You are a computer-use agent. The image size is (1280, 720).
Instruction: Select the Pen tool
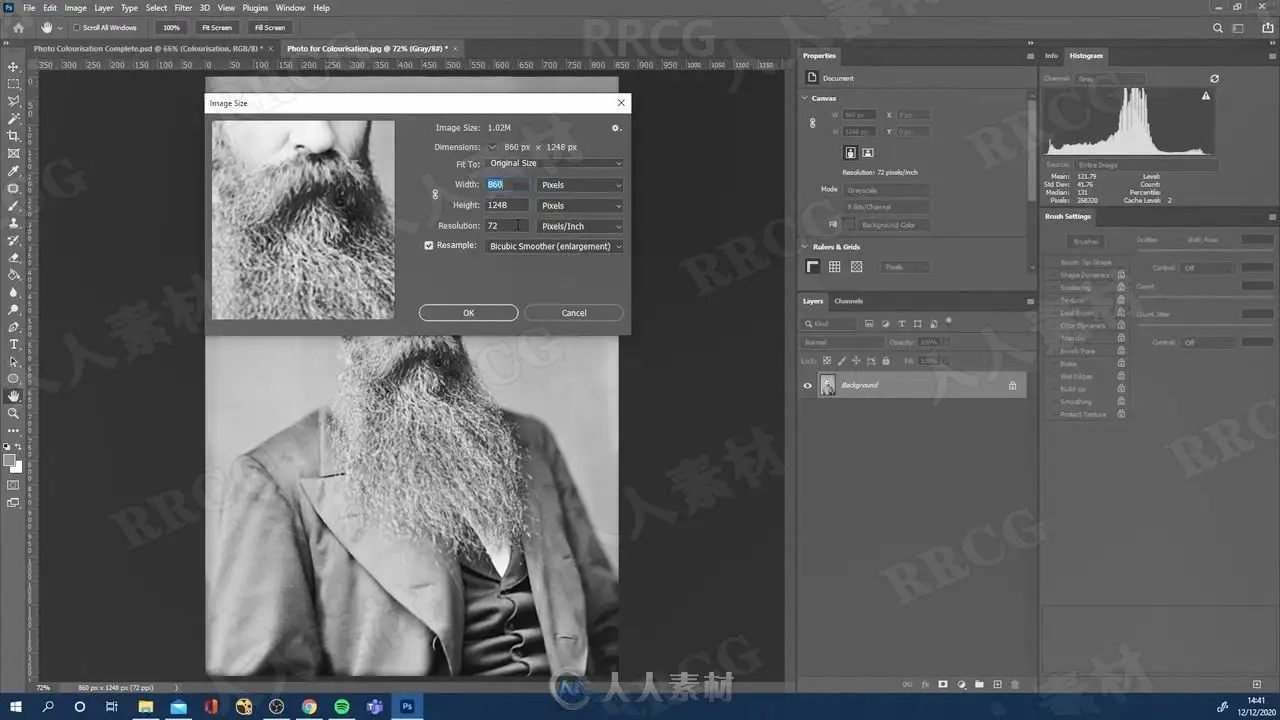(x=13, y=327)
